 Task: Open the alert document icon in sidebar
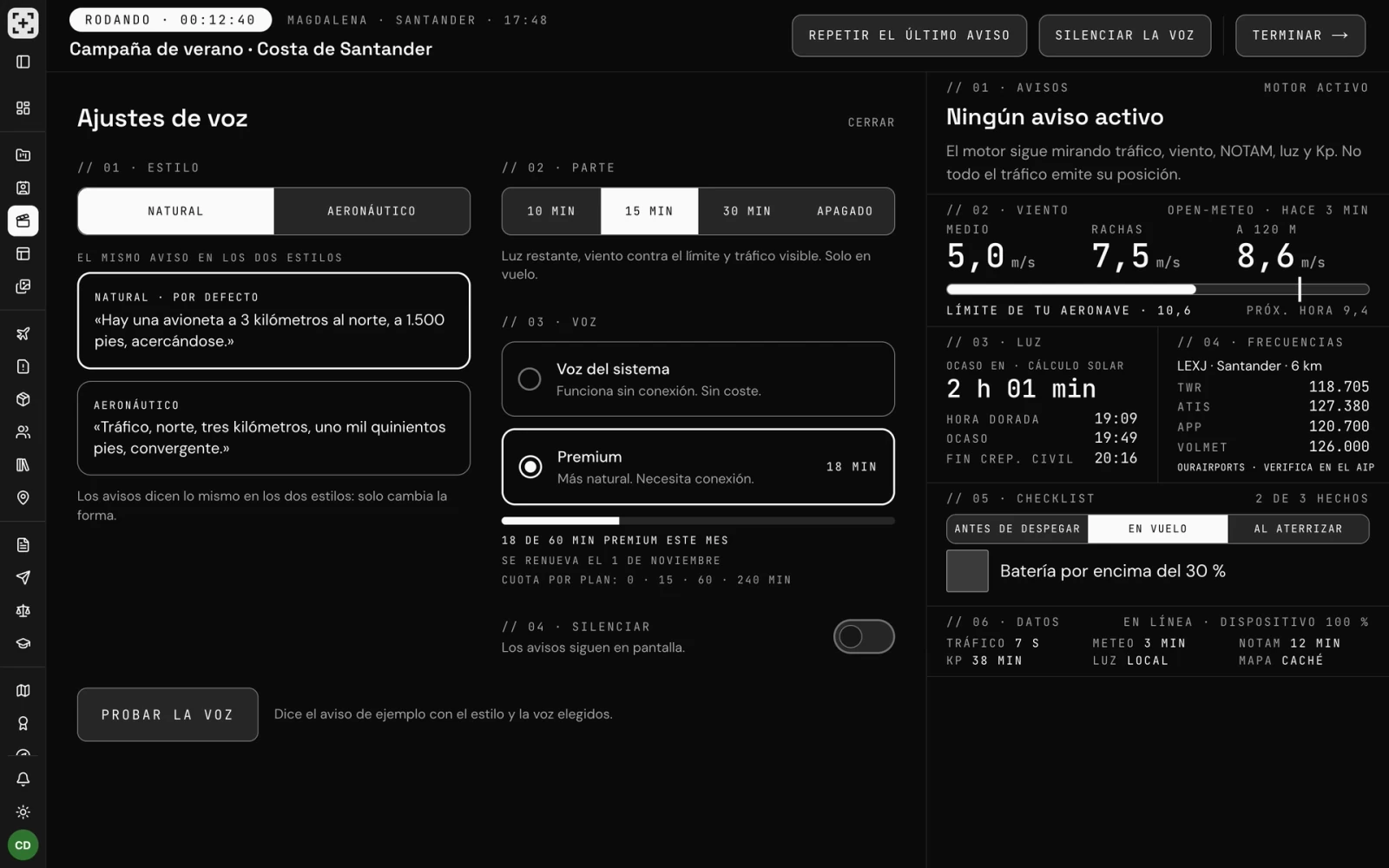23,366
